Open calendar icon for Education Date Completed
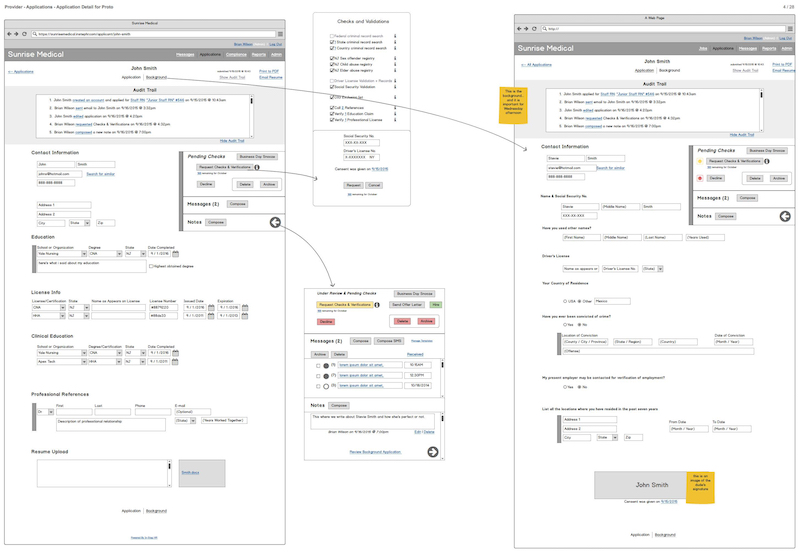 click(x=176, y=254)
